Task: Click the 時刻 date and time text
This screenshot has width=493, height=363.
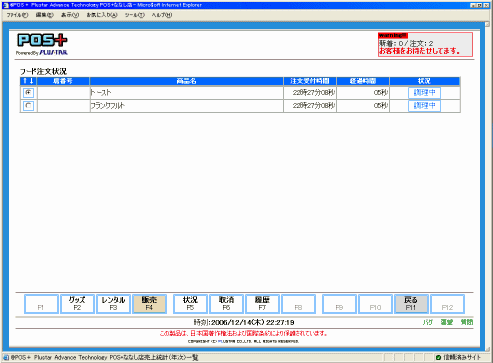Action: coord(244,322)
